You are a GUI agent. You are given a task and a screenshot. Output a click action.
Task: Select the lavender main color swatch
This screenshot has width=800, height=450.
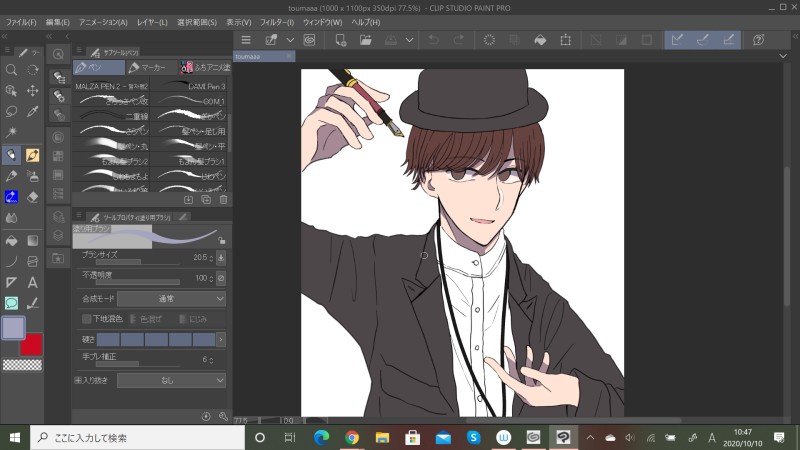(13, 328)
